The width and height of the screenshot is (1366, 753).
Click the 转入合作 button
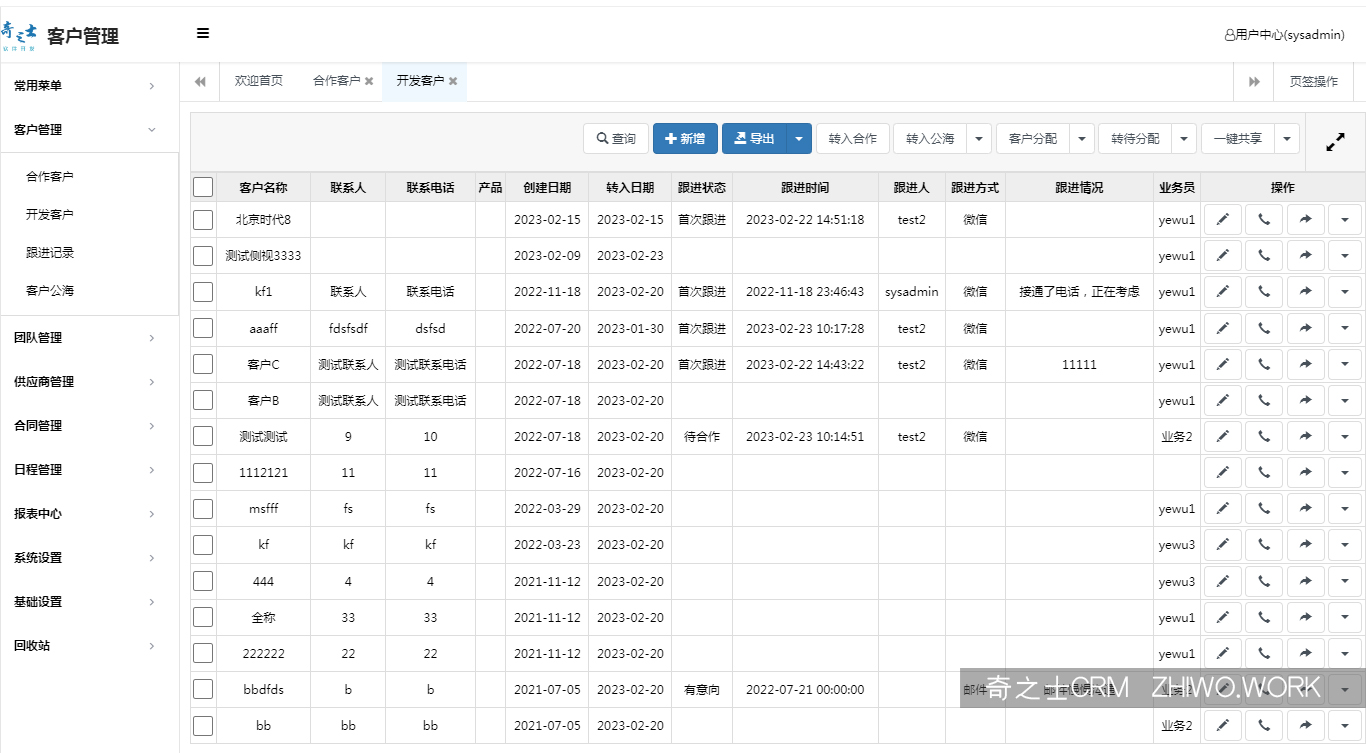[853, 138]
